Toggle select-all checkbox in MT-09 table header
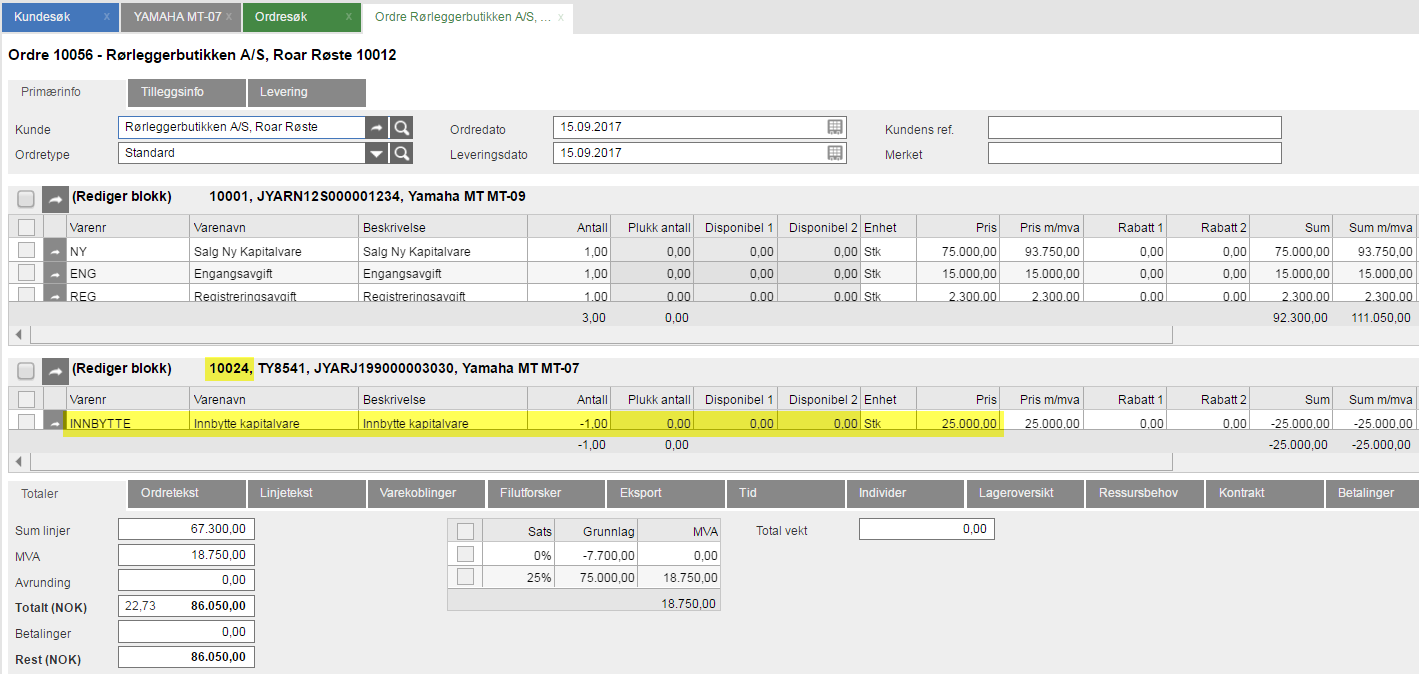Screen dimensions: 1419x674 click(26, 227)
